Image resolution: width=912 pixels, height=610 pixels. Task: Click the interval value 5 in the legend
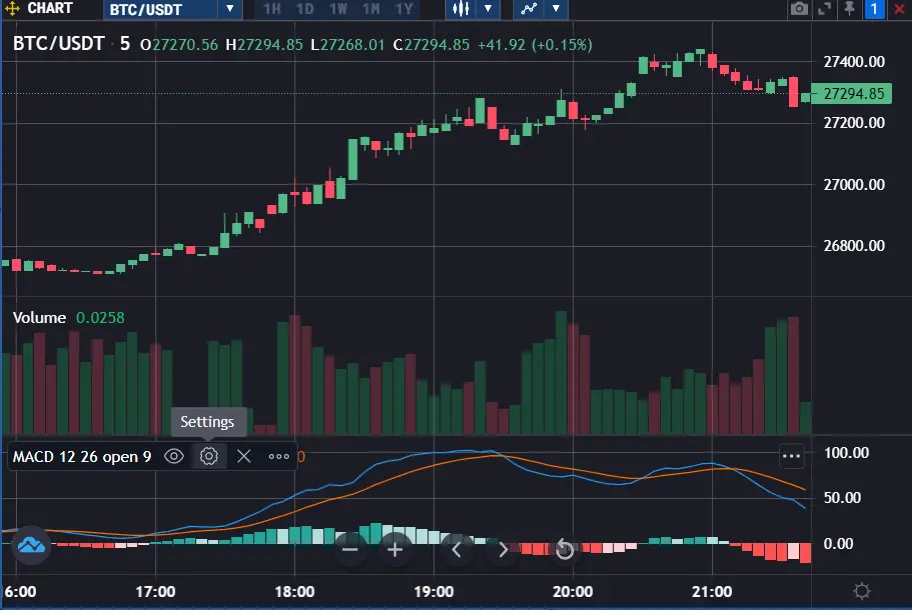tap(124, 44)
